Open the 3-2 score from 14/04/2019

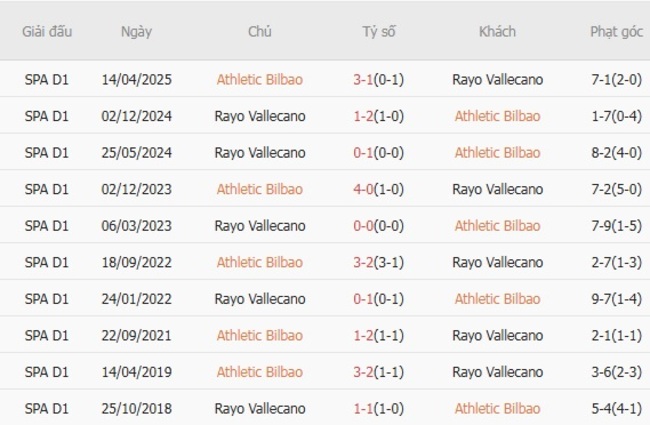366,372
